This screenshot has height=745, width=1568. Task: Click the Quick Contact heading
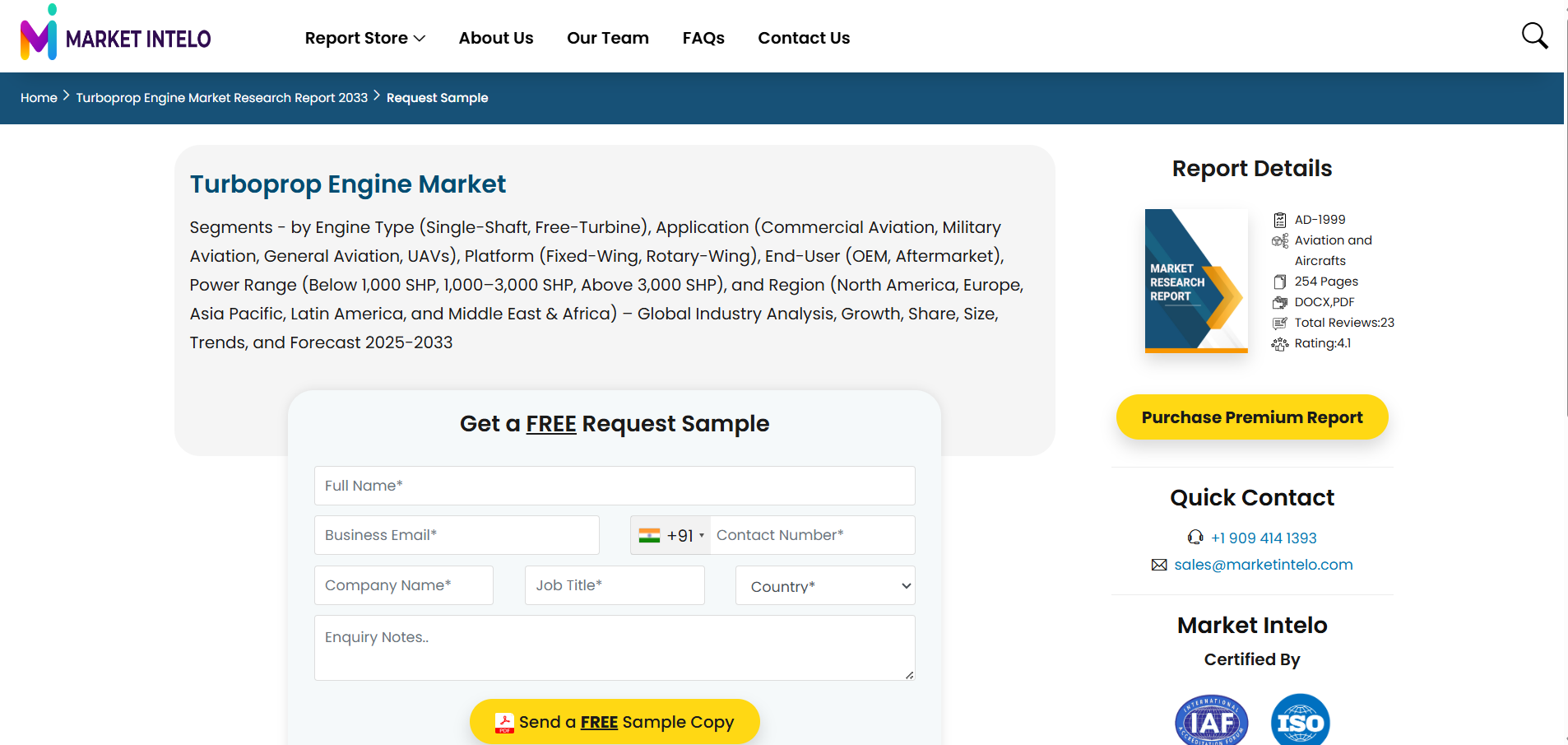click(1252, 498)
